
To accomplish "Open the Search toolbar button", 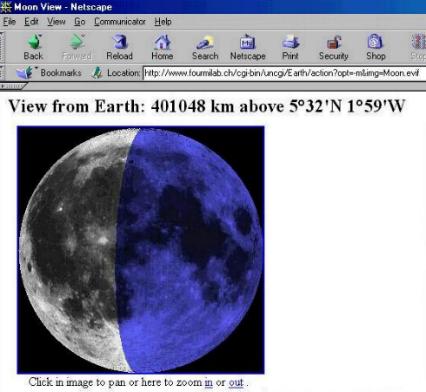I will (205, 47).
